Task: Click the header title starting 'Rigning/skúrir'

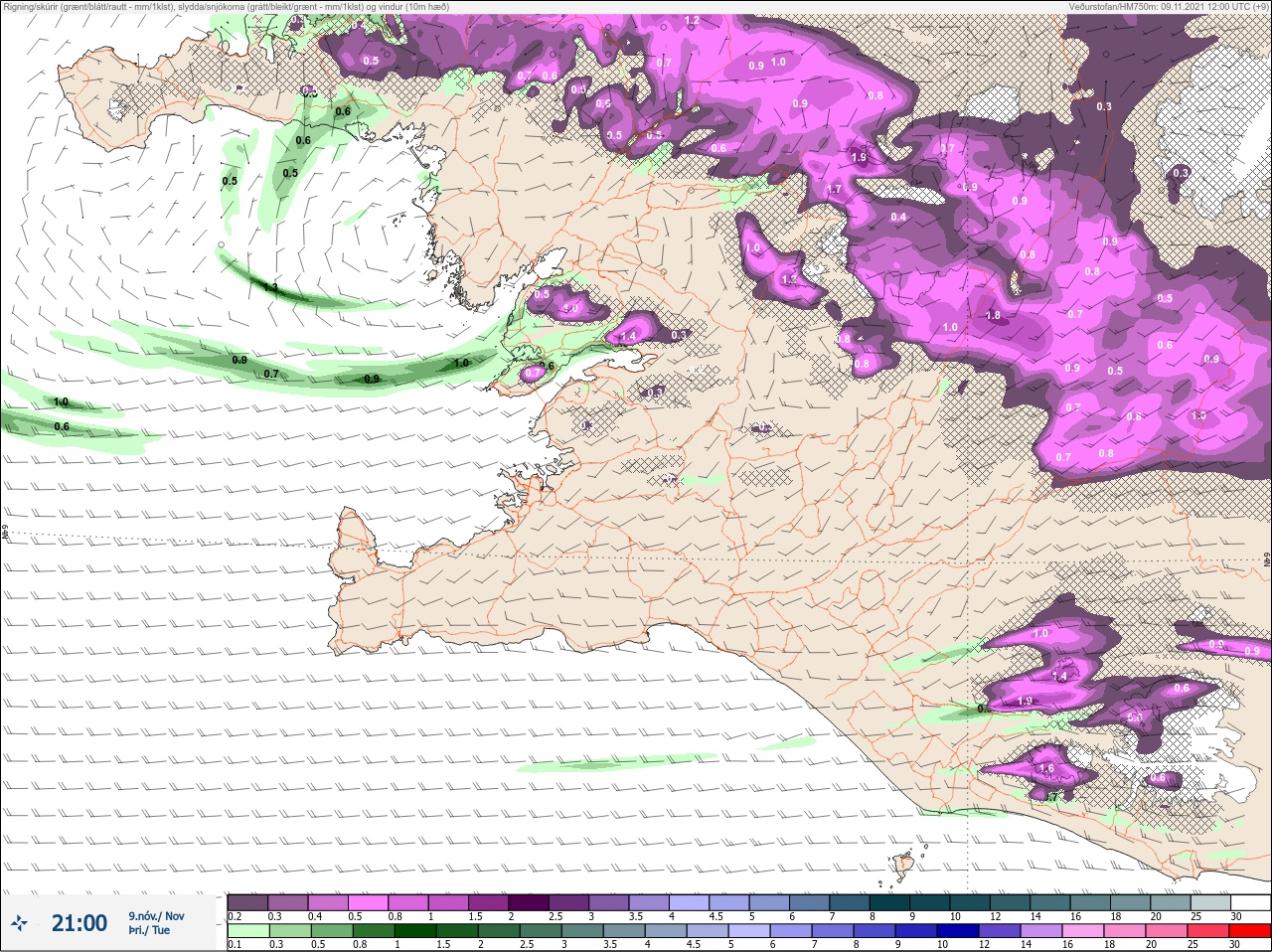Action: coord(227,6)
